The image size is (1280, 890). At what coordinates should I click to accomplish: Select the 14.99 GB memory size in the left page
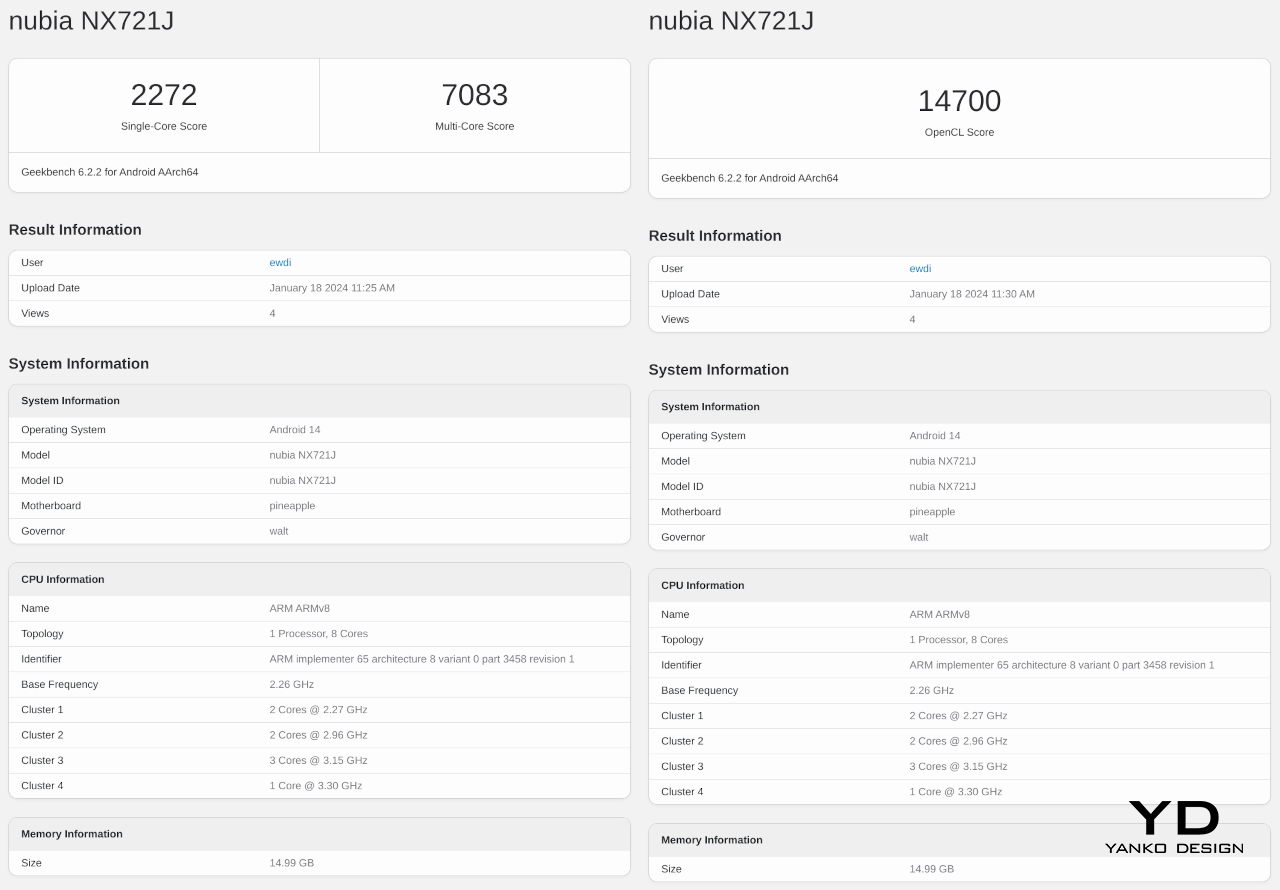point(292,863)
